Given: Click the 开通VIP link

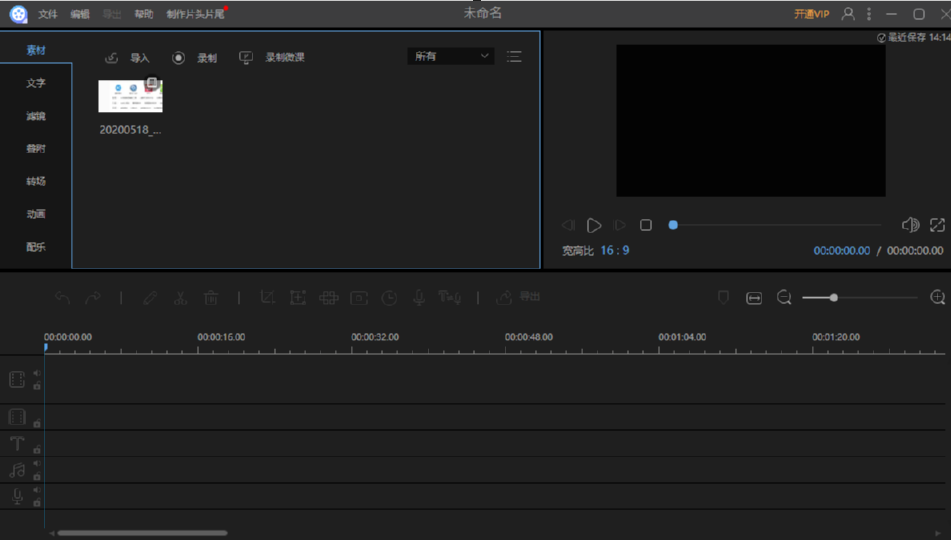Looking at the screenshot, I should (811, 14).
